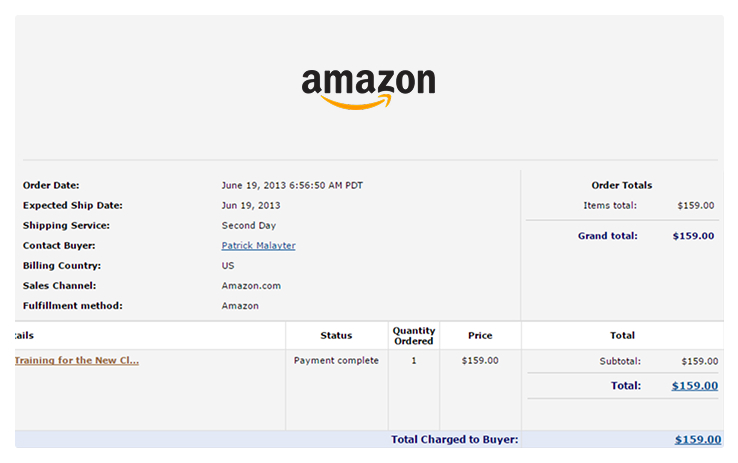The height and width of the screenshot is (463, 738).
Task: Click the Second Day shipping service value
Action: click(249, 226)
